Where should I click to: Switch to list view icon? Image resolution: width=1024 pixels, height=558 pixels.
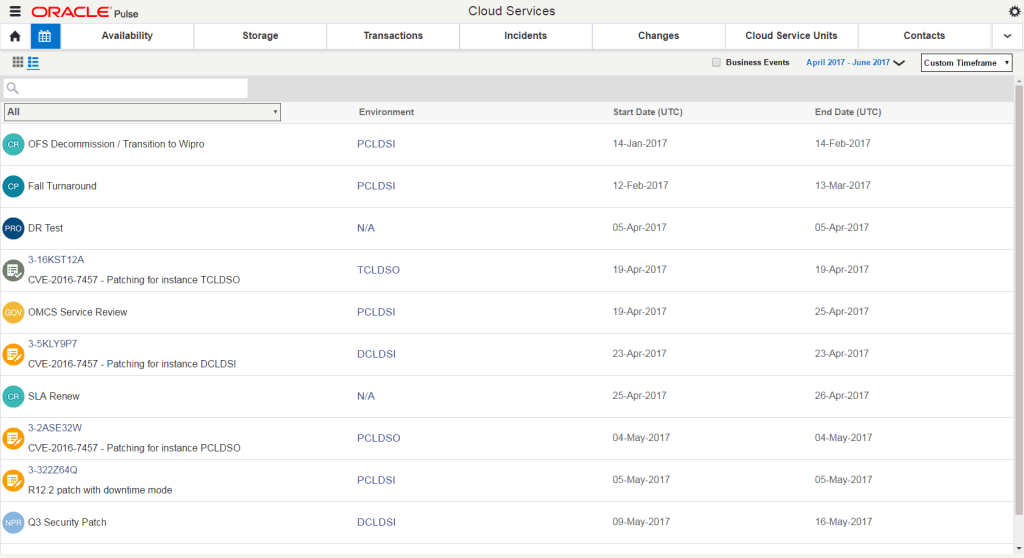[x=33, y=63]
